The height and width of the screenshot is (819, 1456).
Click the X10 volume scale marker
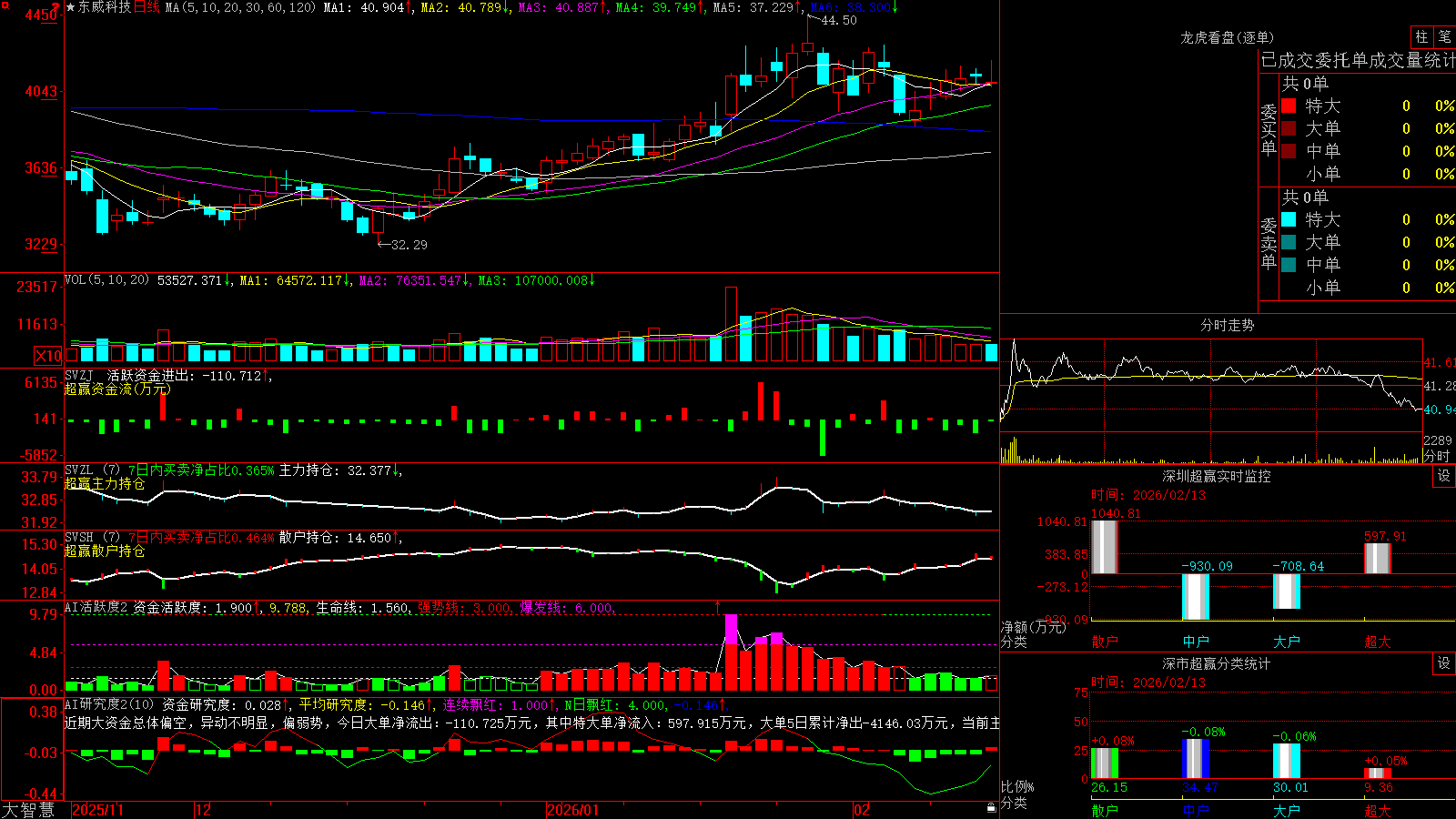48,356
